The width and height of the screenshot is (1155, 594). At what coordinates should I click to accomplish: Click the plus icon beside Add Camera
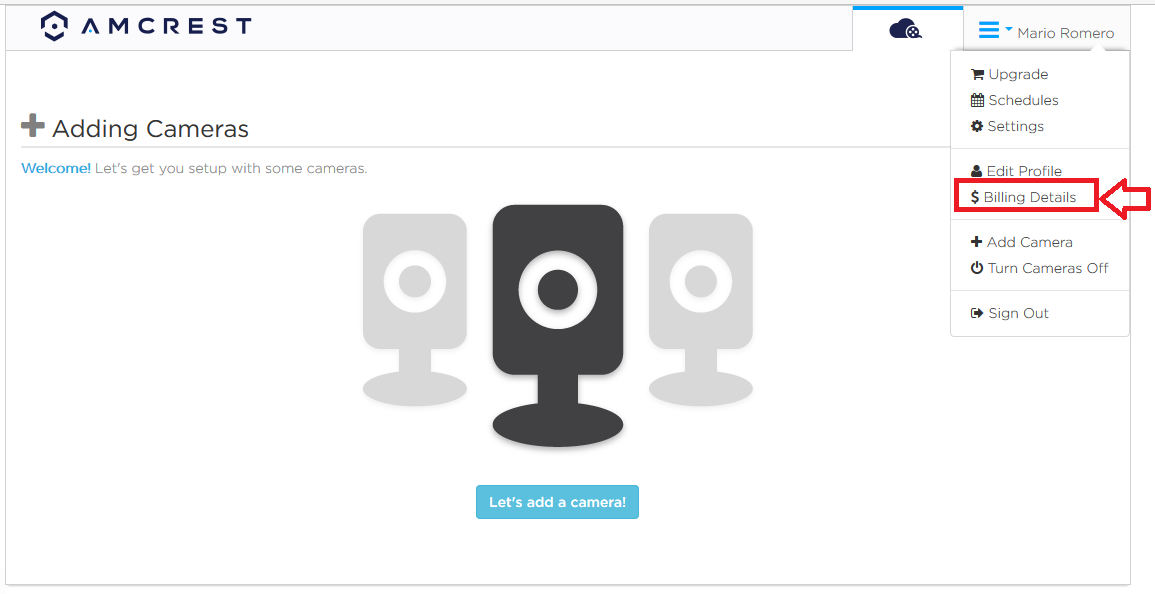tap(977, 242)
